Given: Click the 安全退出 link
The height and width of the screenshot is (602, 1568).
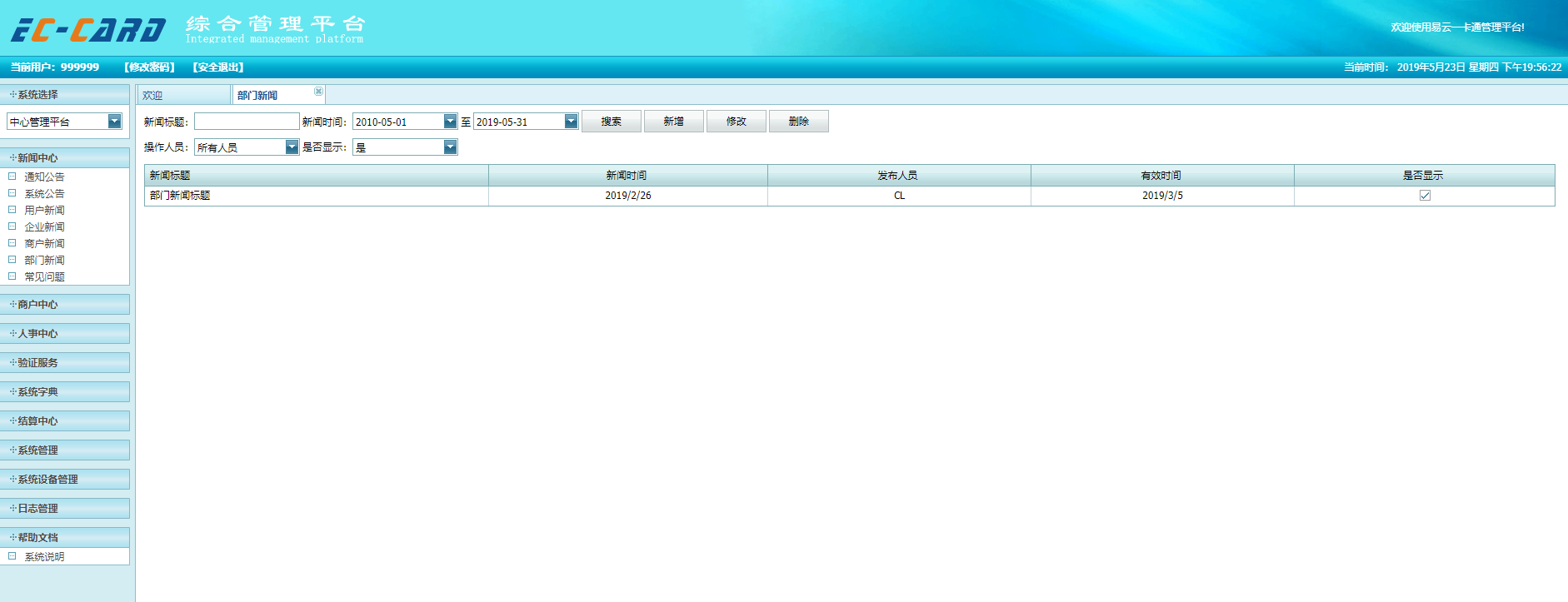Looking at the screenshot, I should (x=218, y=67).
